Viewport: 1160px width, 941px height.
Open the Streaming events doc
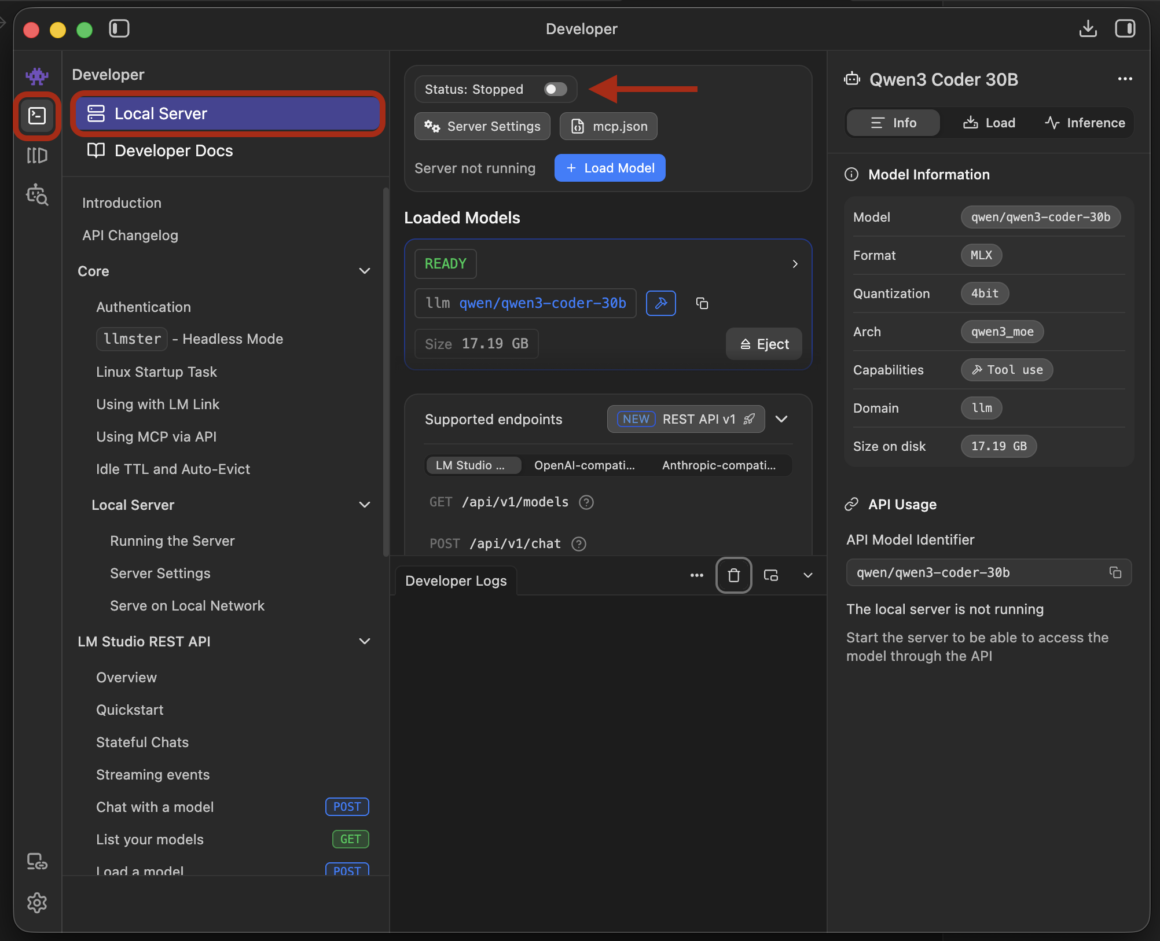(153, 775)
